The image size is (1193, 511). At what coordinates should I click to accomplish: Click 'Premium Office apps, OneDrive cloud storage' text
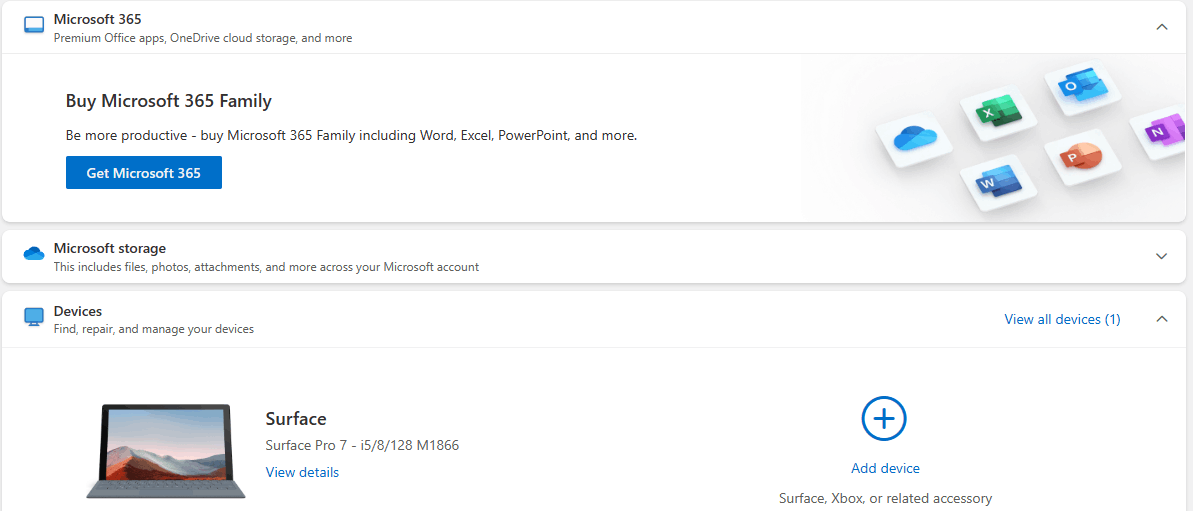point(202,38)
